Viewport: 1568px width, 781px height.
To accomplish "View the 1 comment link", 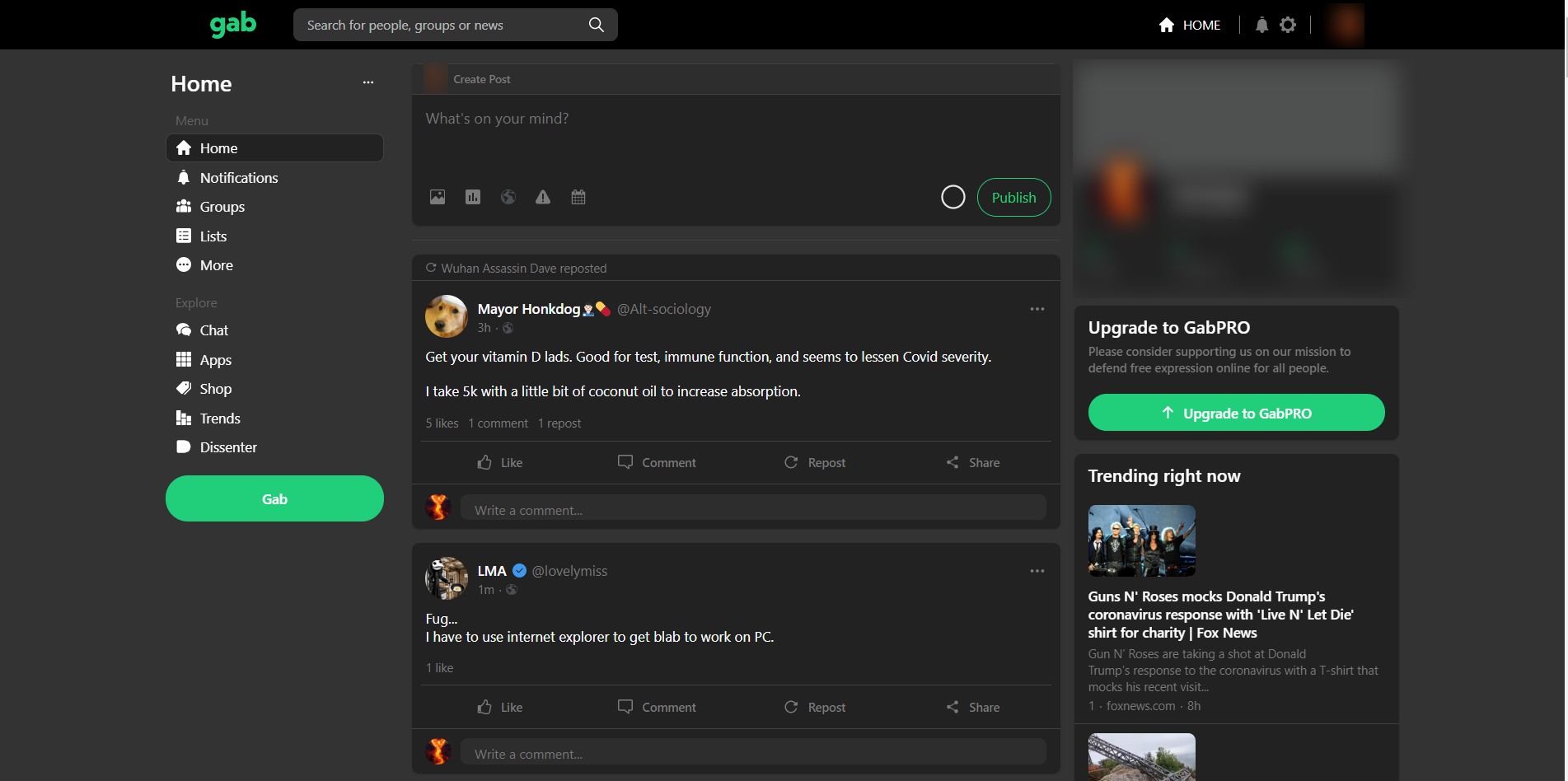I will pyautogui.click(x=498, y=423).
